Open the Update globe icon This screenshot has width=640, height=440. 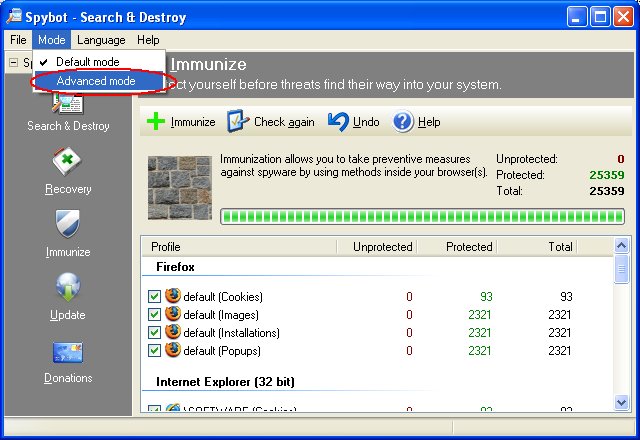[68, 287]
